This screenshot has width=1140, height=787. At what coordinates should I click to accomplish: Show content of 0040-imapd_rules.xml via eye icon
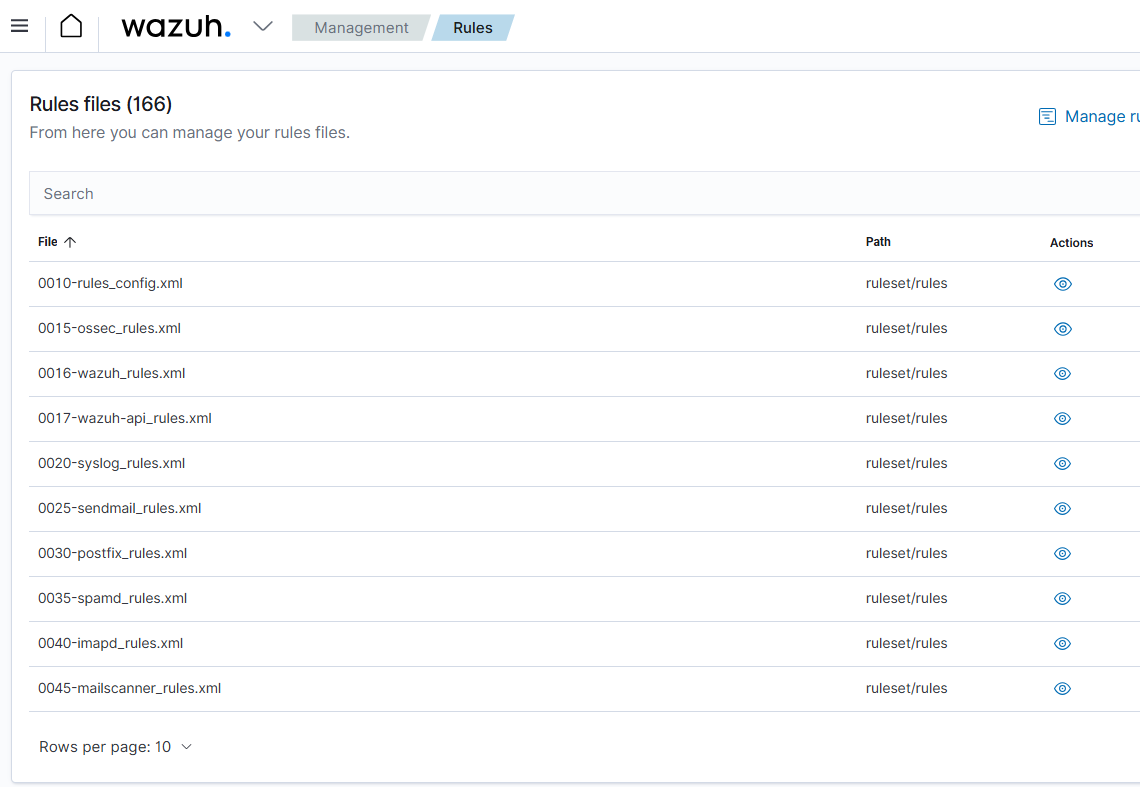click(x=1062, y=644)
